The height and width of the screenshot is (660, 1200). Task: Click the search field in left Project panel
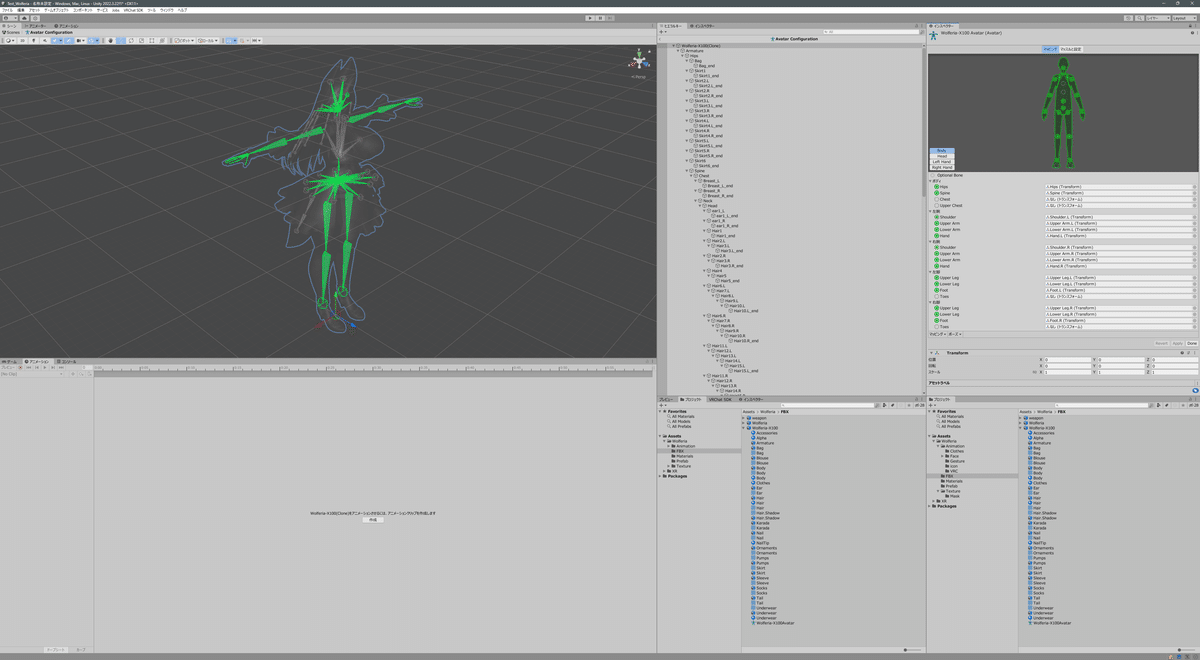827,405
